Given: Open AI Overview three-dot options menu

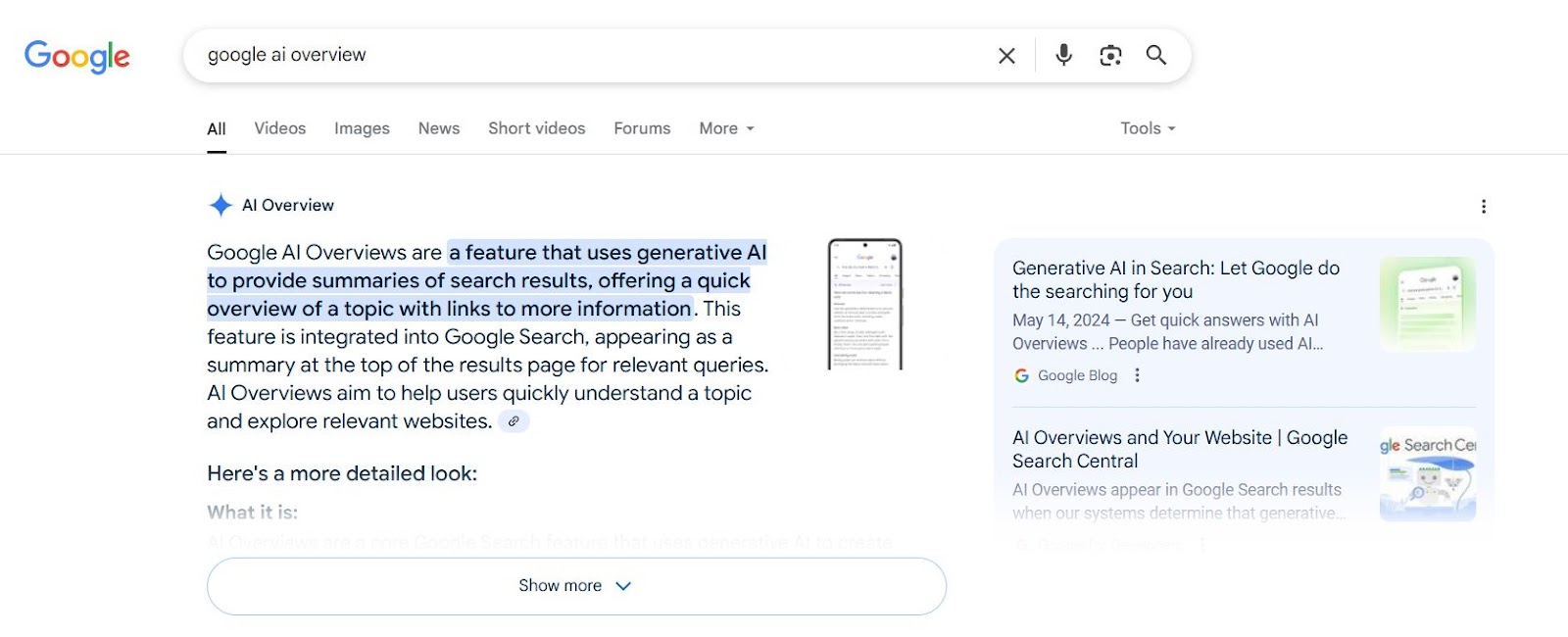Looking at the screenshot, I should click(1484, 206).
